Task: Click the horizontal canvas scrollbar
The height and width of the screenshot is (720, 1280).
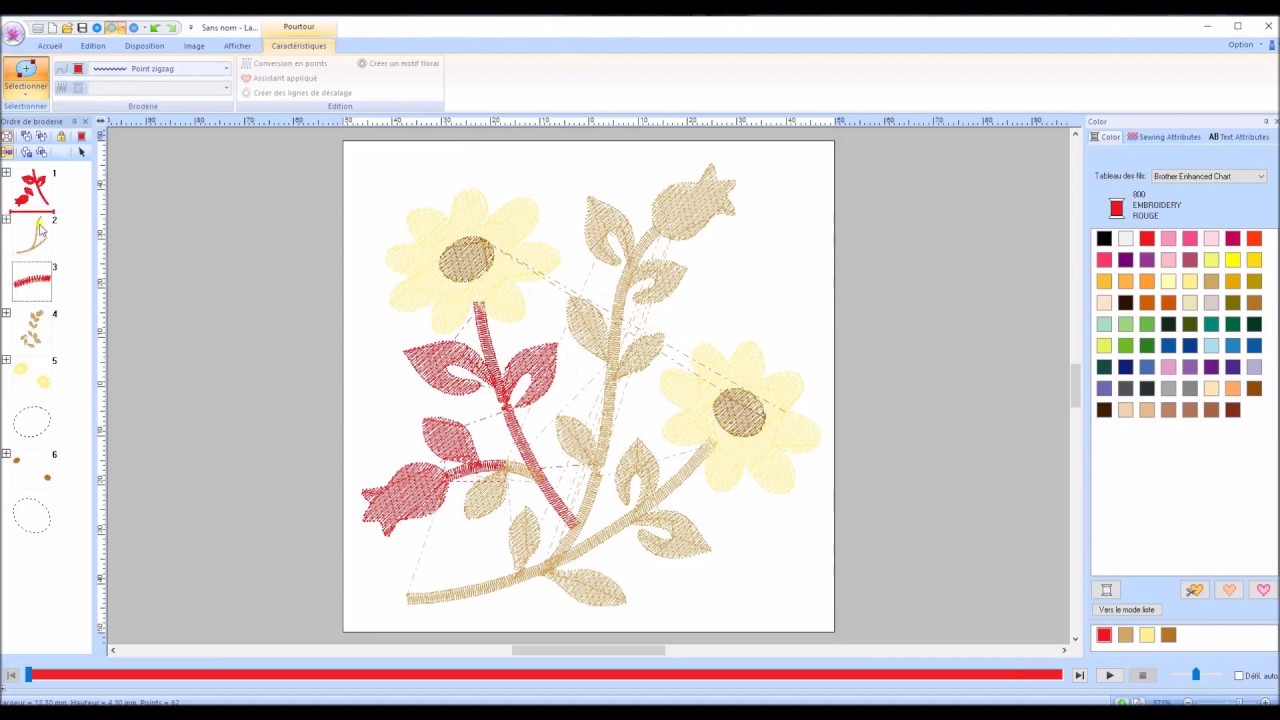Action: pyautogui.click(x=588, y=650)
